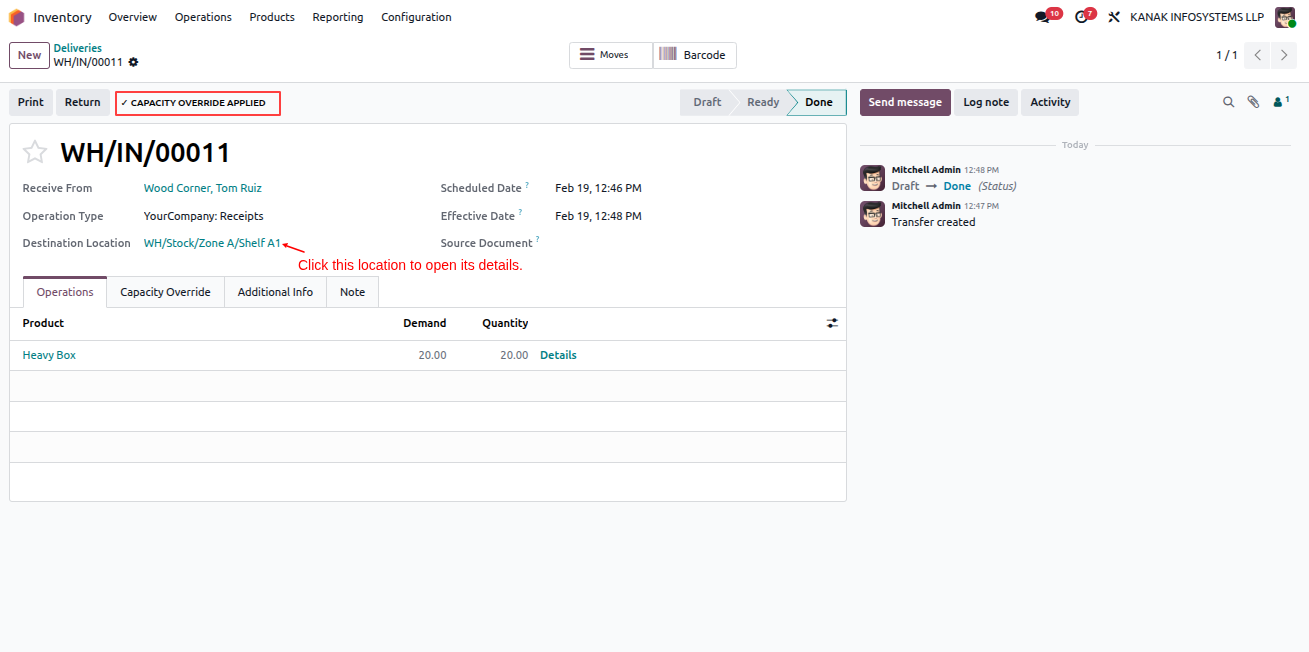Expand the Configuration menu

coord(416,17)
